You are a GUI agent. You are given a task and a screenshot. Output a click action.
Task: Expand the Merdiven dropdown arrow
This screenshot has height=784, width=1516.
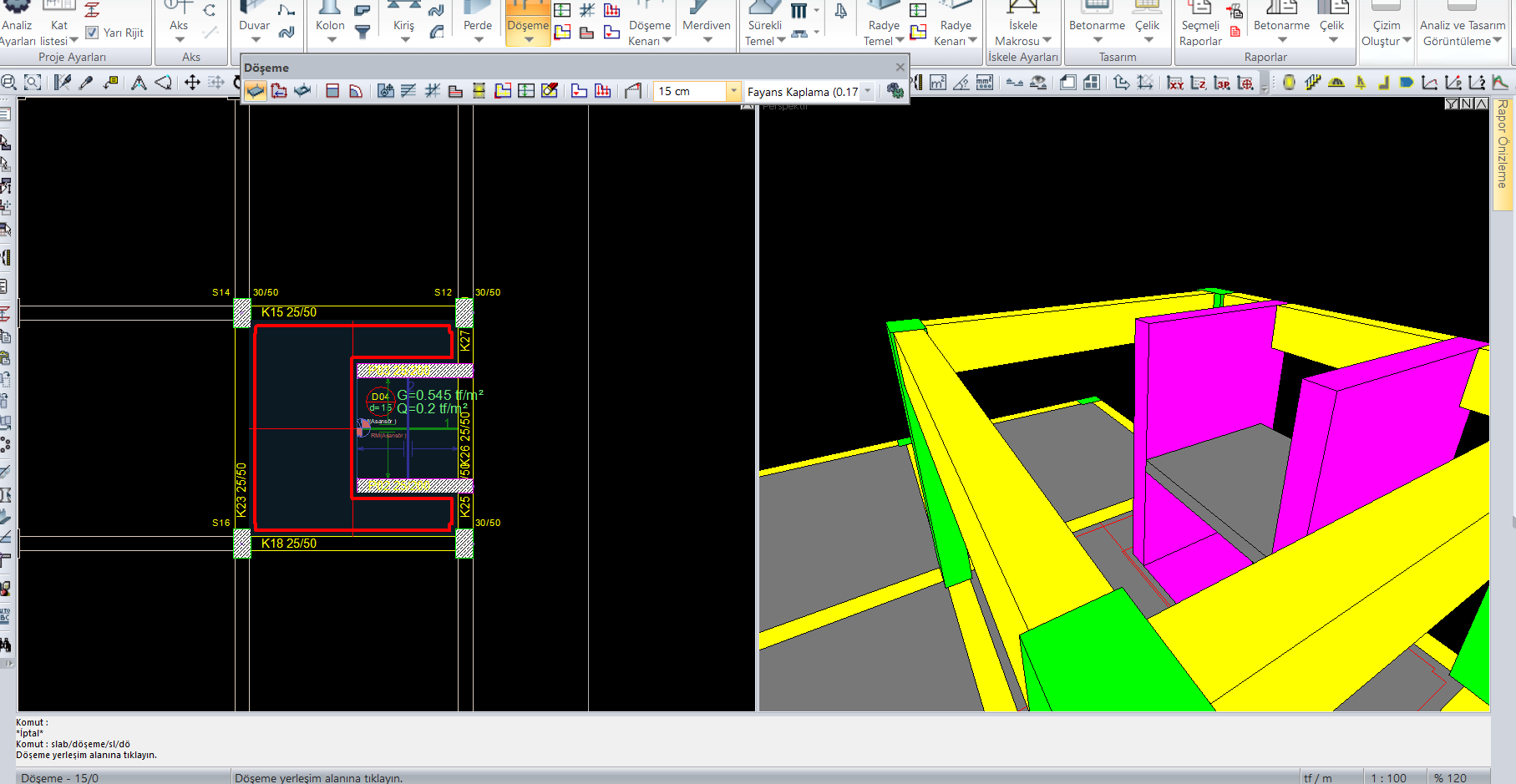(x=707, y=40)
